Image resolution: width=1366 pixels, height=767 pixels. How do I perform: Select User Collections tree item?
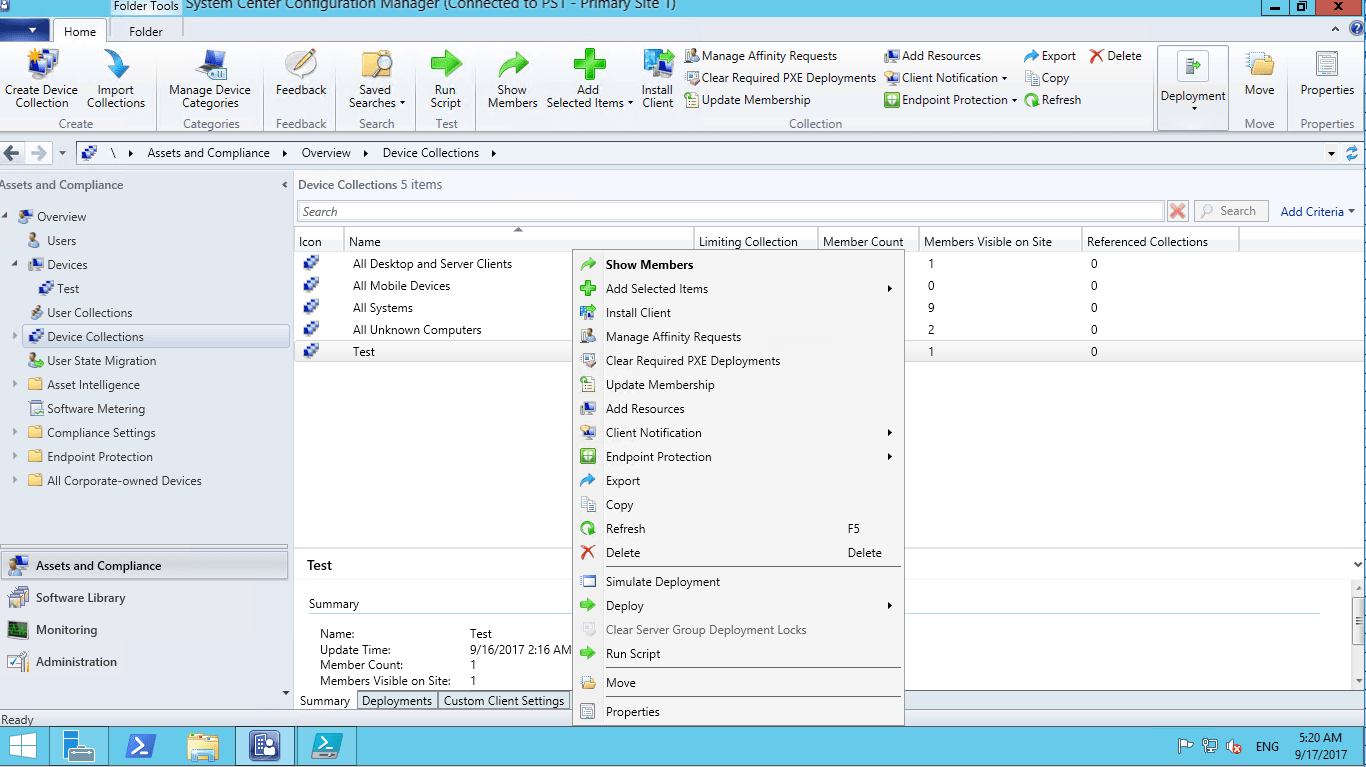90,313
